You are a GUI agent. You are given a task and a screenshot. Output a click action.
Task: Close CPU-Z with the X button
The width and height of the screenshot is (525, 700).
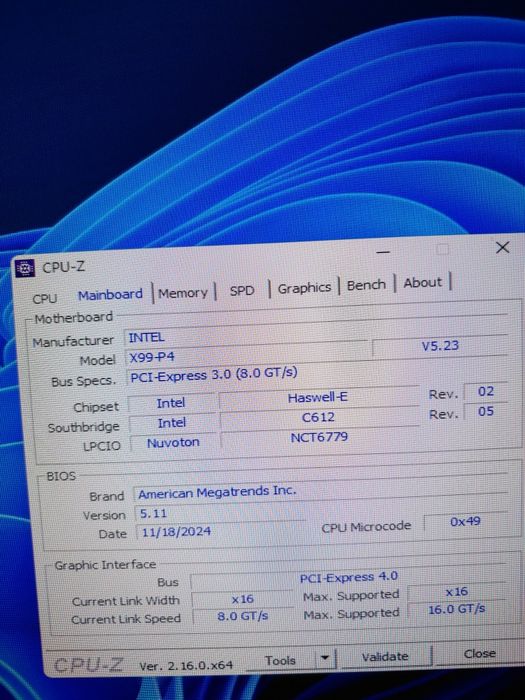tap(503, 247)
